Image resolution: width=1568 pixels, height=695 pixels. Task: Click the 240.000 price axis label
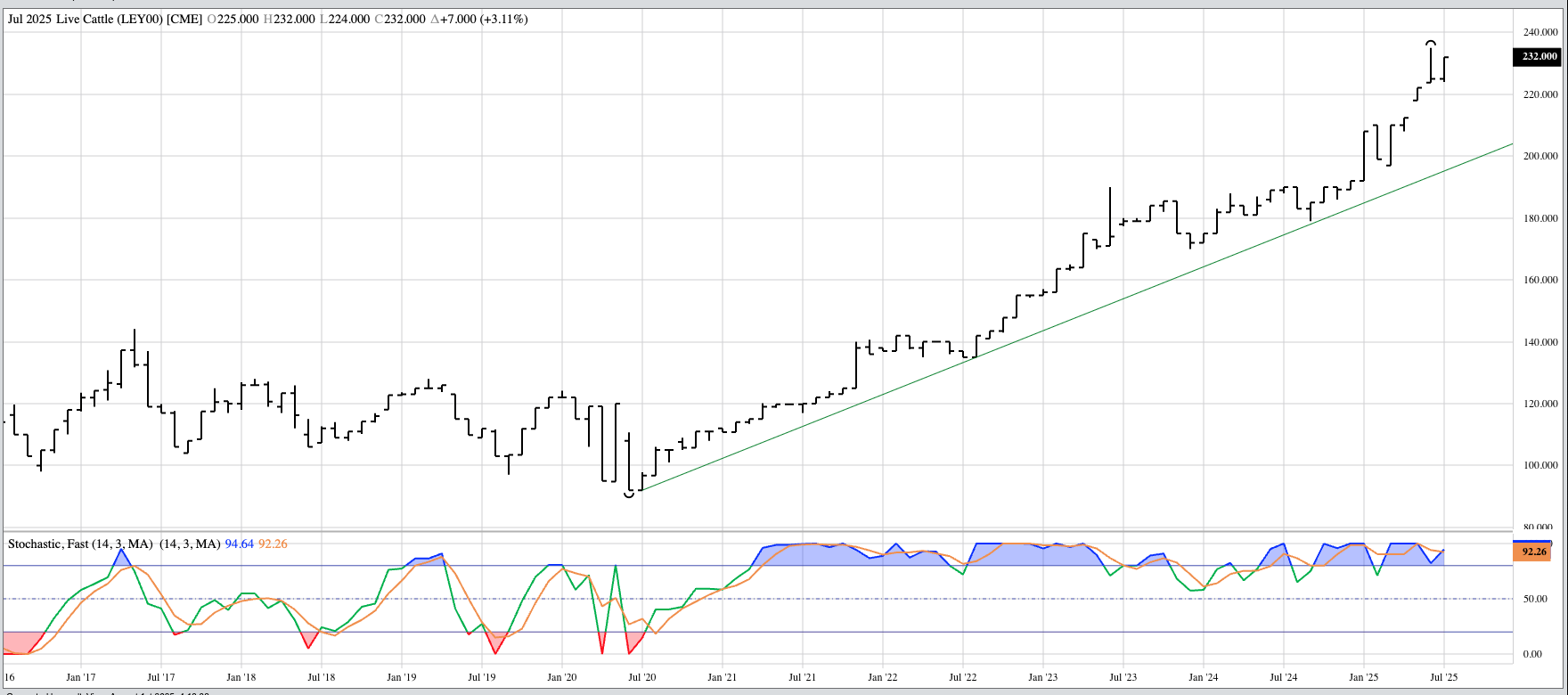pos(1540,32)
